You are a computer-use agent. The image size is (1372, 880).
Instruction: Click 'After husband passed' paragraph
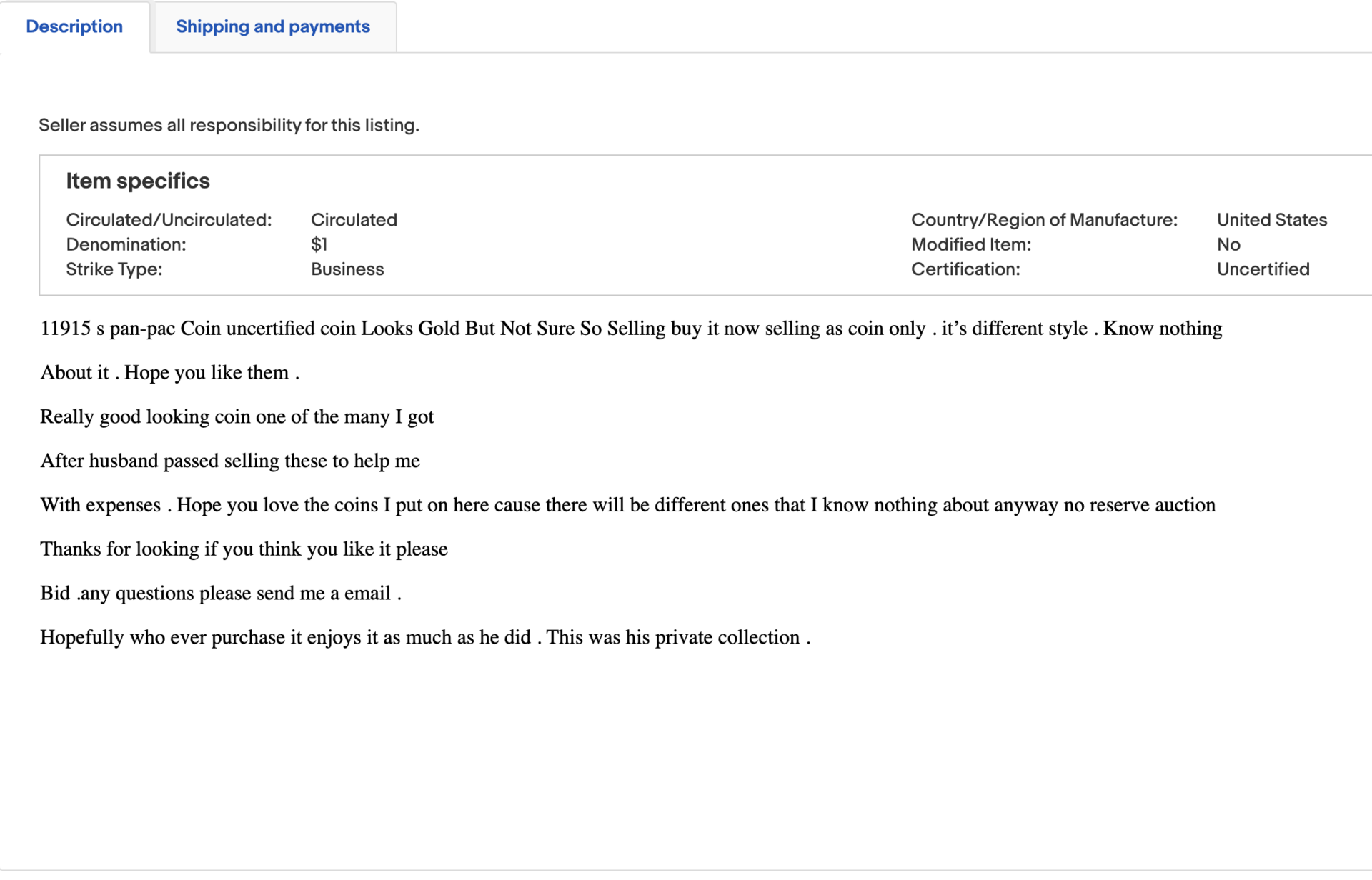click(229, 461)
